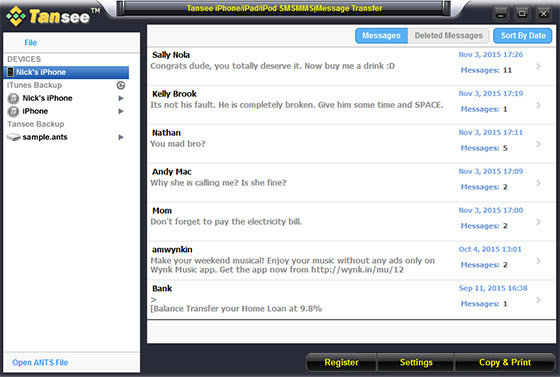This screenshot has width=560, height=377.
Task: Expand the iPhone backup arrow
Action: pos(121,111)
